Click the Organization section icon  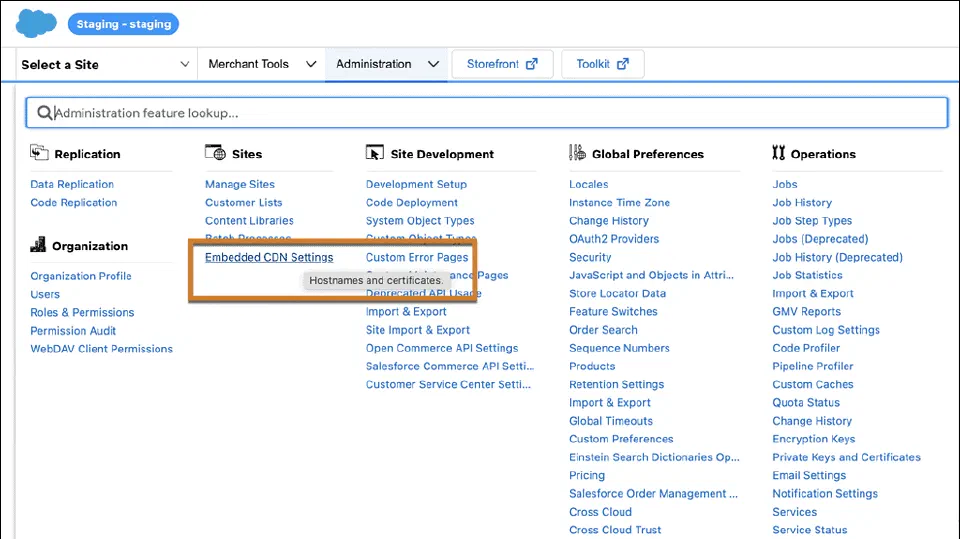(38, 245)
